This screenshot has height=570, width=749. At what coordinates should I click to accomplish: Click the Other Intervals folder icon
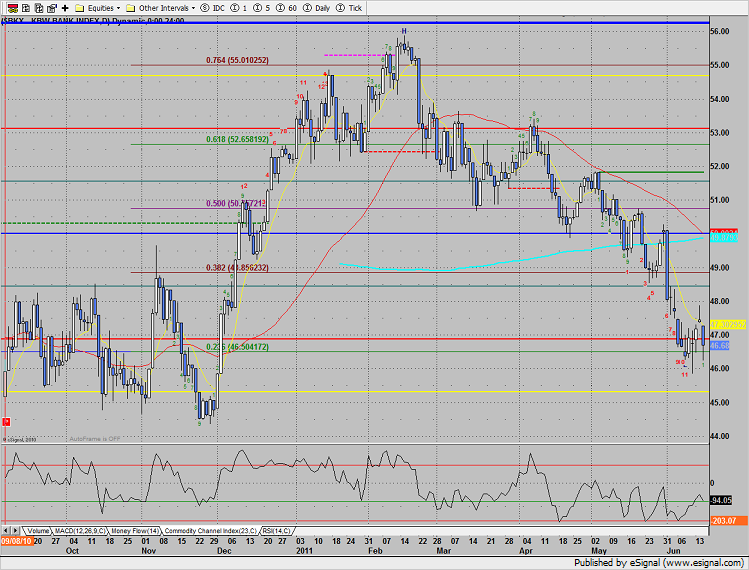[x=130, y=8]
